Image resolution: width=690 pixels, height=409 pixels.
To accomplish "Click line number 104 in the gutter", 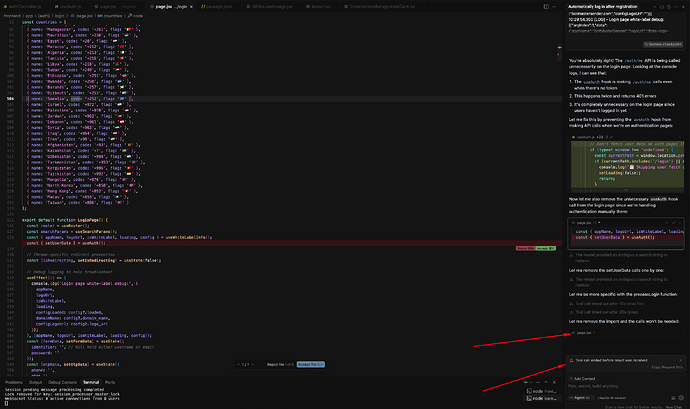I will click(x=10, y=99).
